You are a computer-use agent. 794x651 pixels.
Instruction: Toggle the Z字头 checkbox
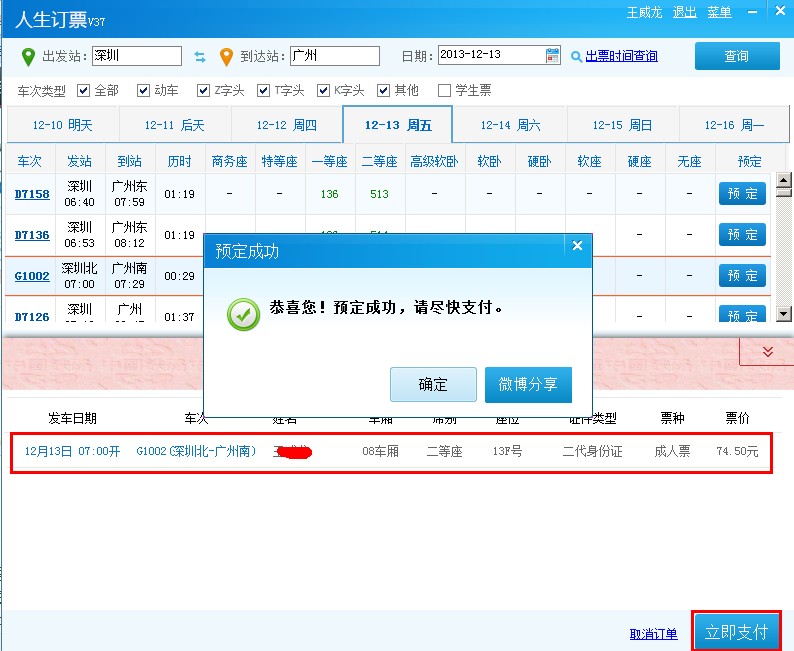(x=203, y=91)
